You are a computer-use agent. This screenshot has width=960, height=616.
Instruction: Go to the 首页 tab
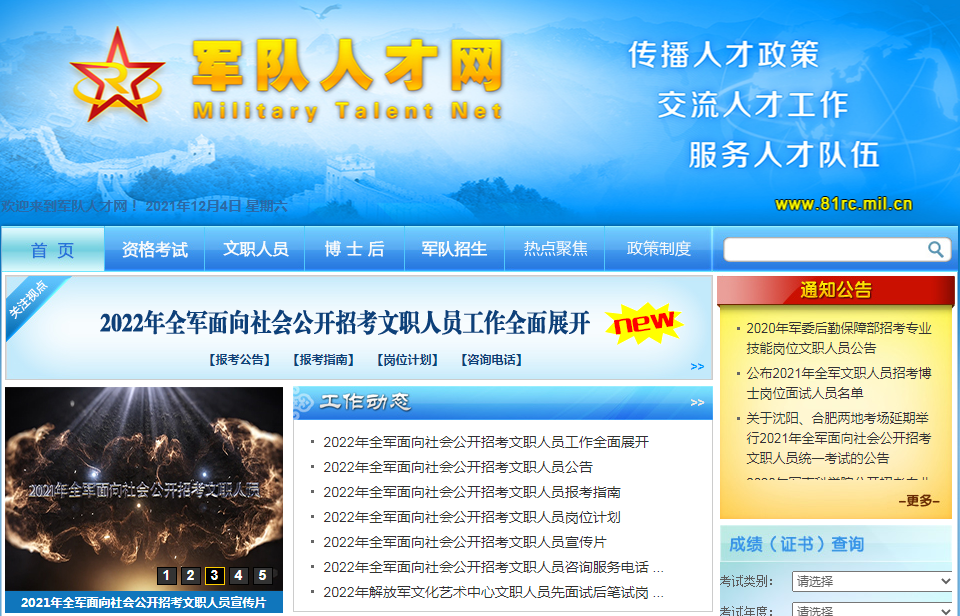(53, 249)
